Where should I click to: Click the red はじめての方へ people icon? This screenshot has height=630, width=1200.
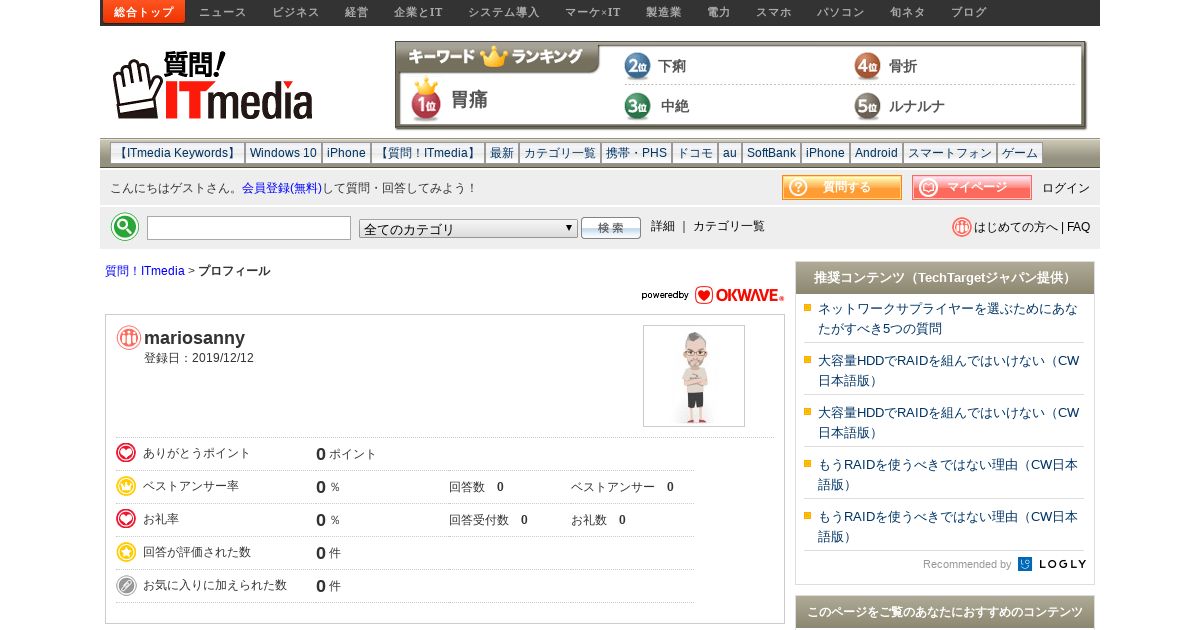[961, 227]
